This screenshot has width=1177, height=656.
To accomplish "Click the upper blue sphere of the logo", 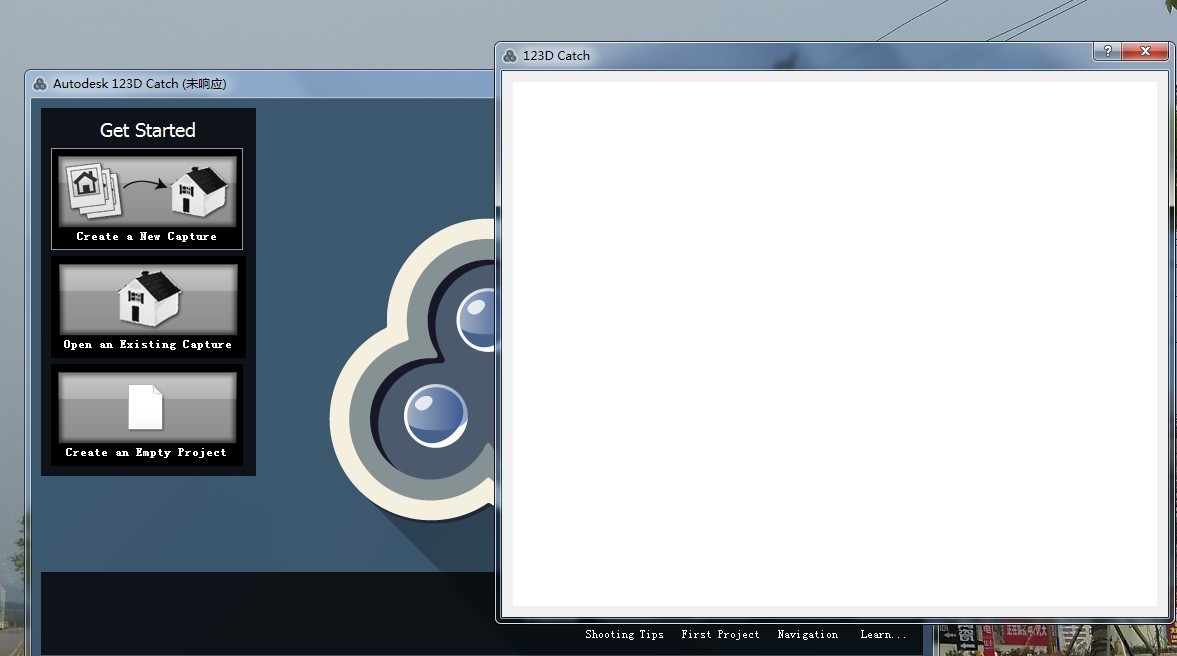I will [x=478, y=320].
